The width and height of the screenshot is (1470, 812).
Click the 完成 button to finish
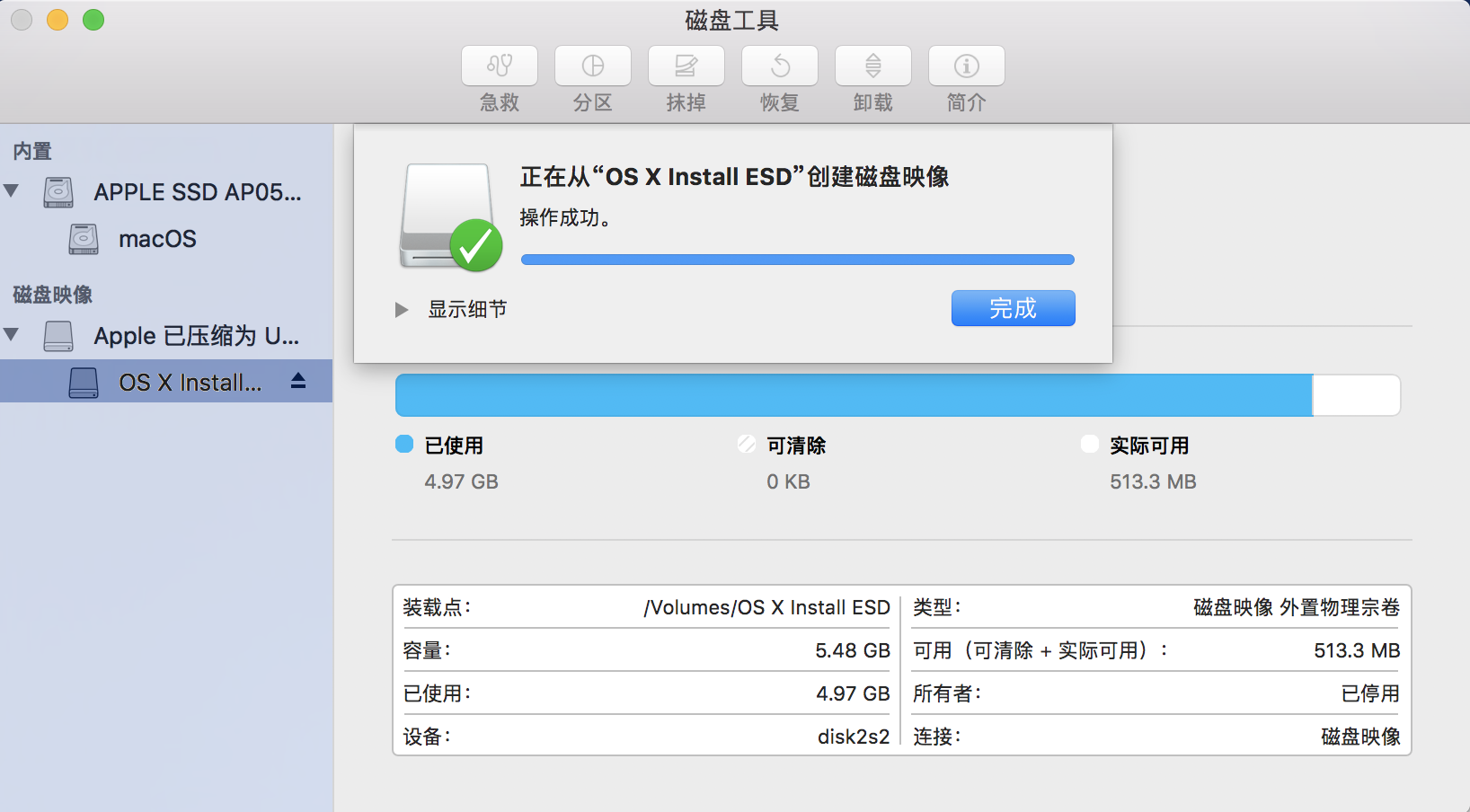1013,308
